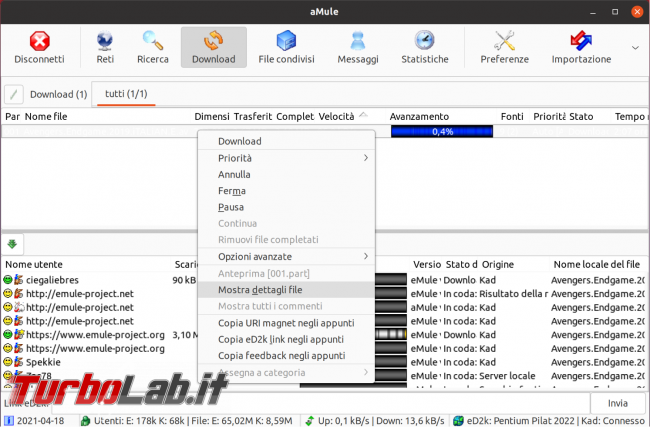
Task: Choose Download in the context menu
Action: click(286, 141)
